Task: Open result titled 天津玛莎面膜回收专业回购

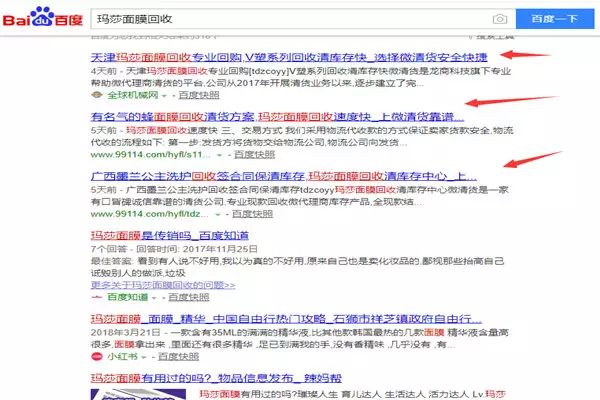Action: (289, 57)
